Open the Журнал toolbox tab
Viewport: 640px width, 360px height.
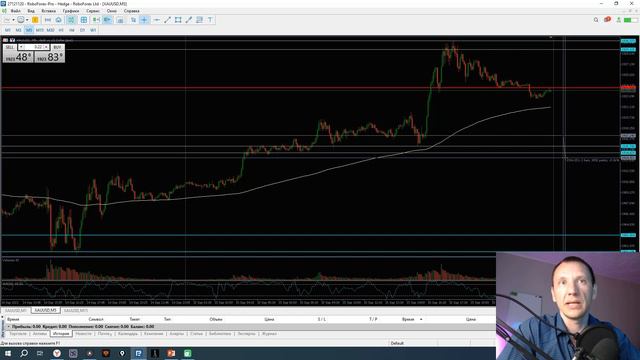(269, 334)
